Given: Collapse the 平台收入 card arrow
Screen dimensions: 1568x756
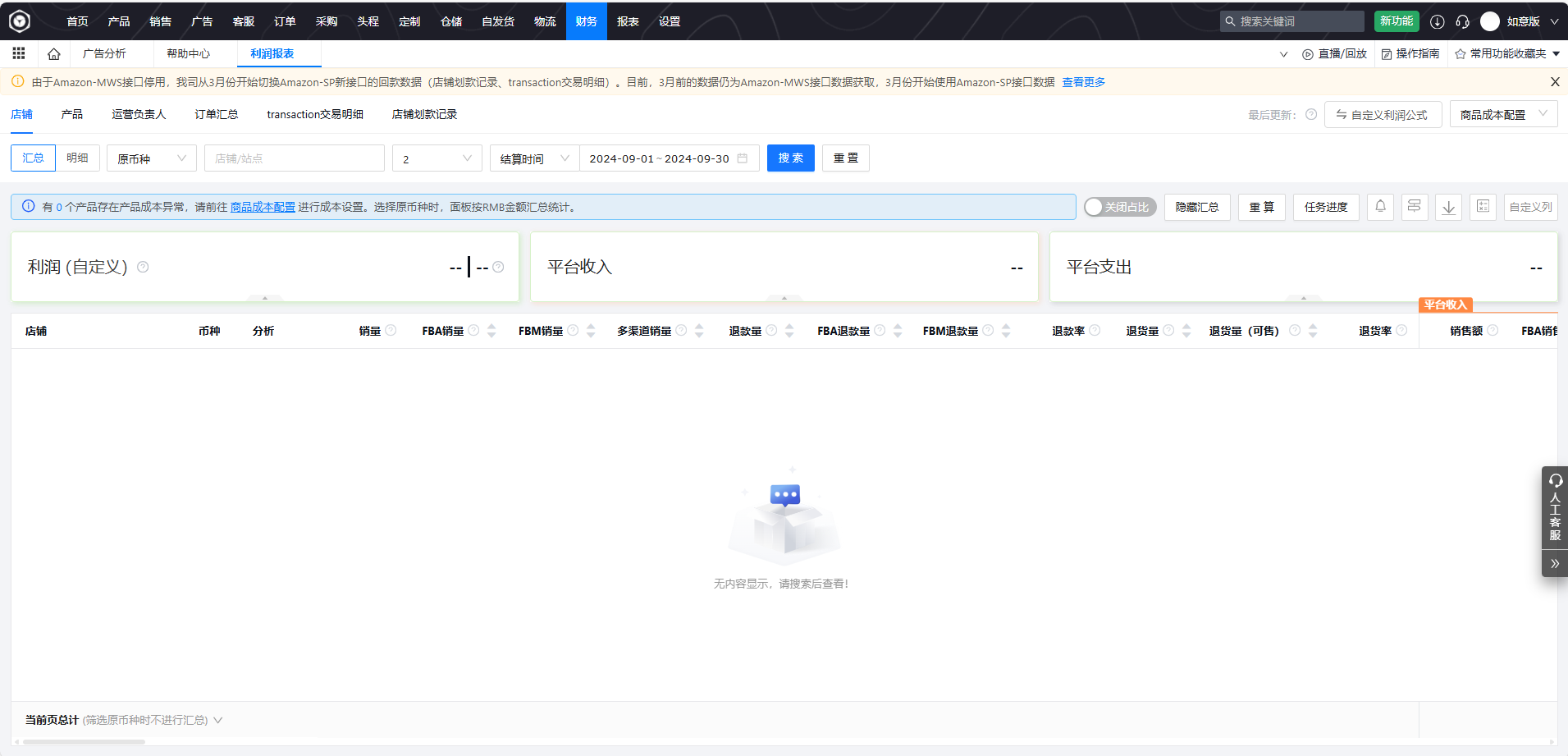Looking at the screenshot, I should click(x=784, y=298).
